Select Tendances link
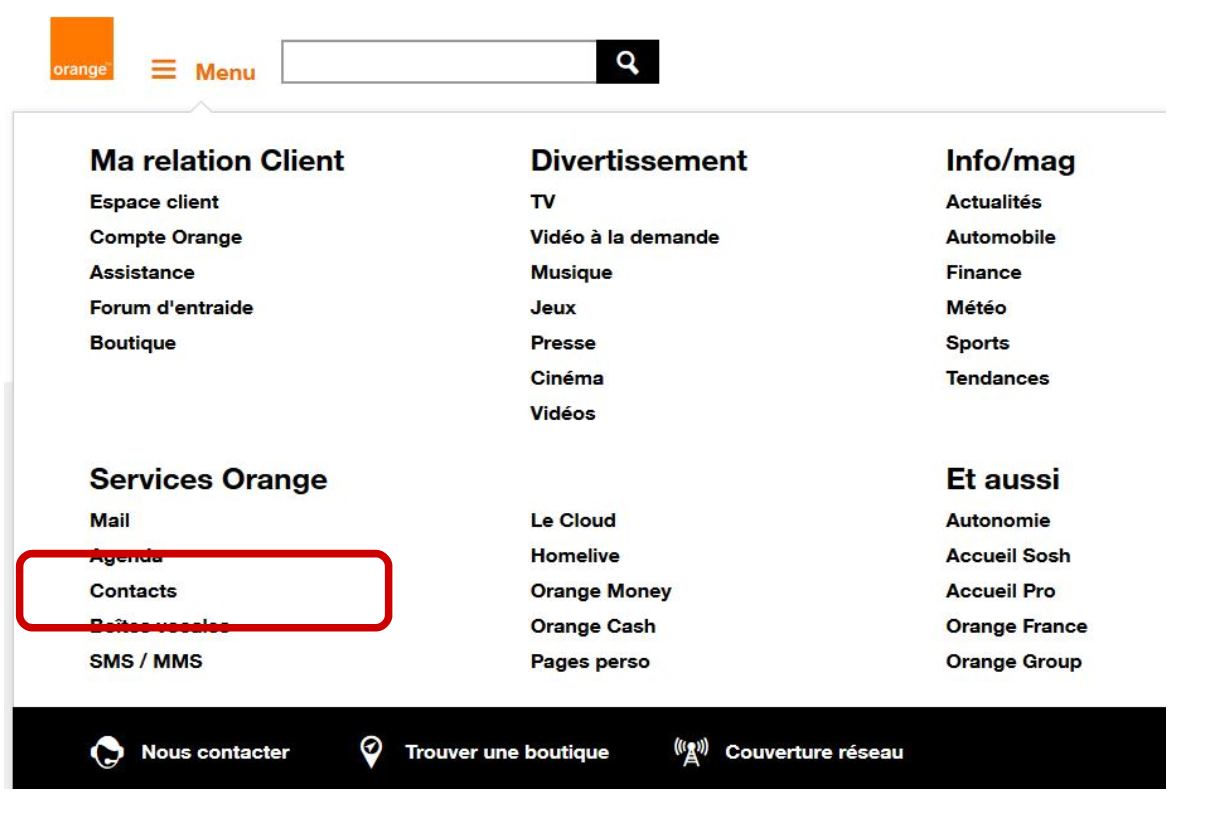This screenshot has width=1208, height=818. pos(998,378)
